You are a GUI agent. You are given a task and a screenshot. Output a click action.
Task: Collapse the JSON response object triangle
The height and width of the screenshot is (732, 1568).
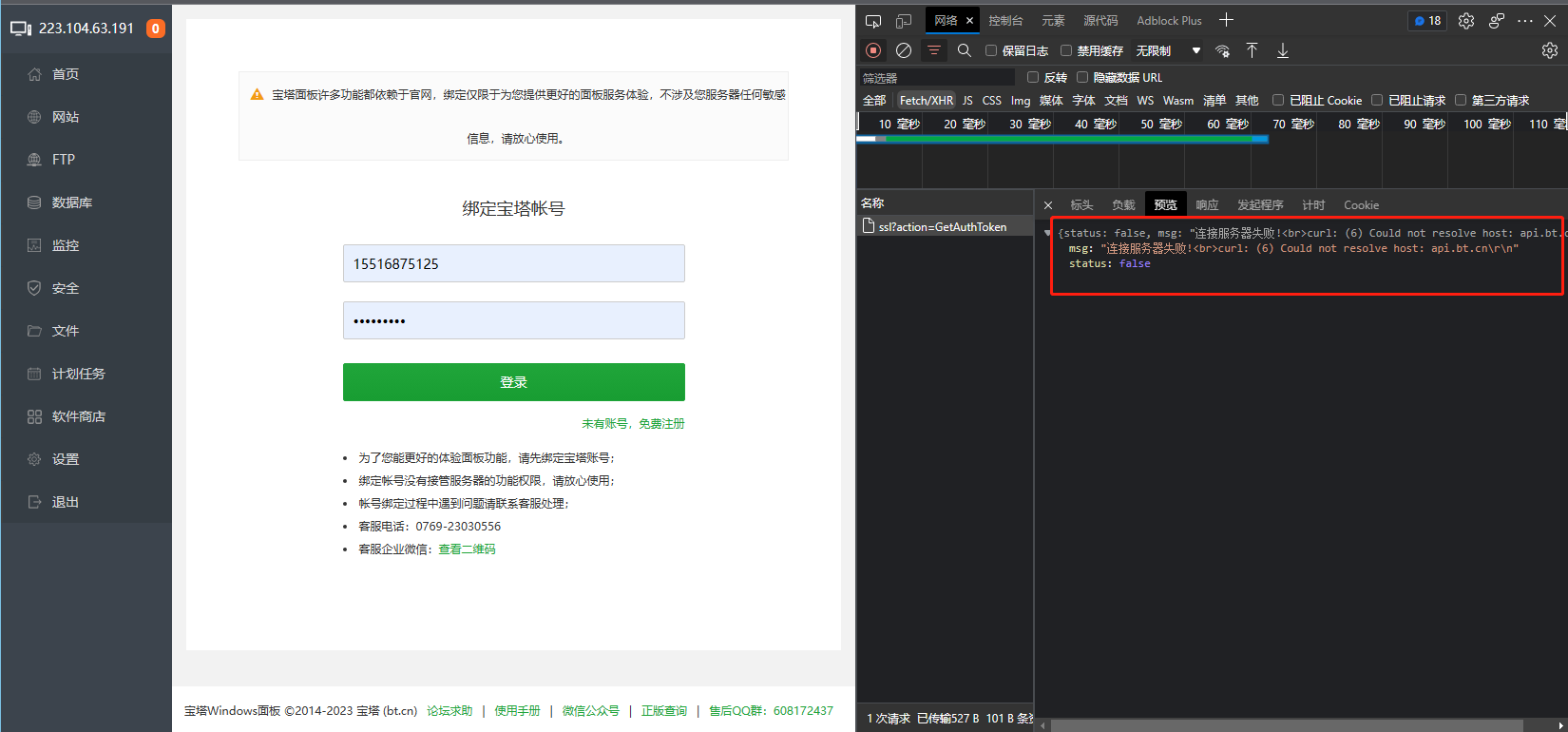pos(1047,233)
